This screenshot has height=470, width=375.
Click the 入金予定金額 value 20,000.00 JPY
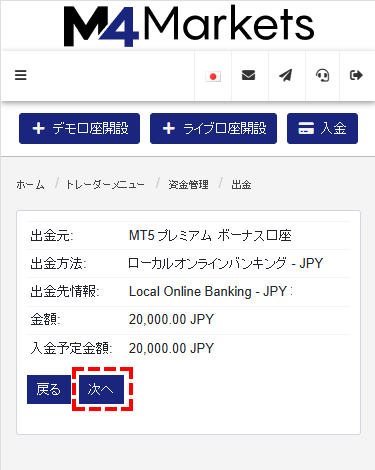click(171, 349)
